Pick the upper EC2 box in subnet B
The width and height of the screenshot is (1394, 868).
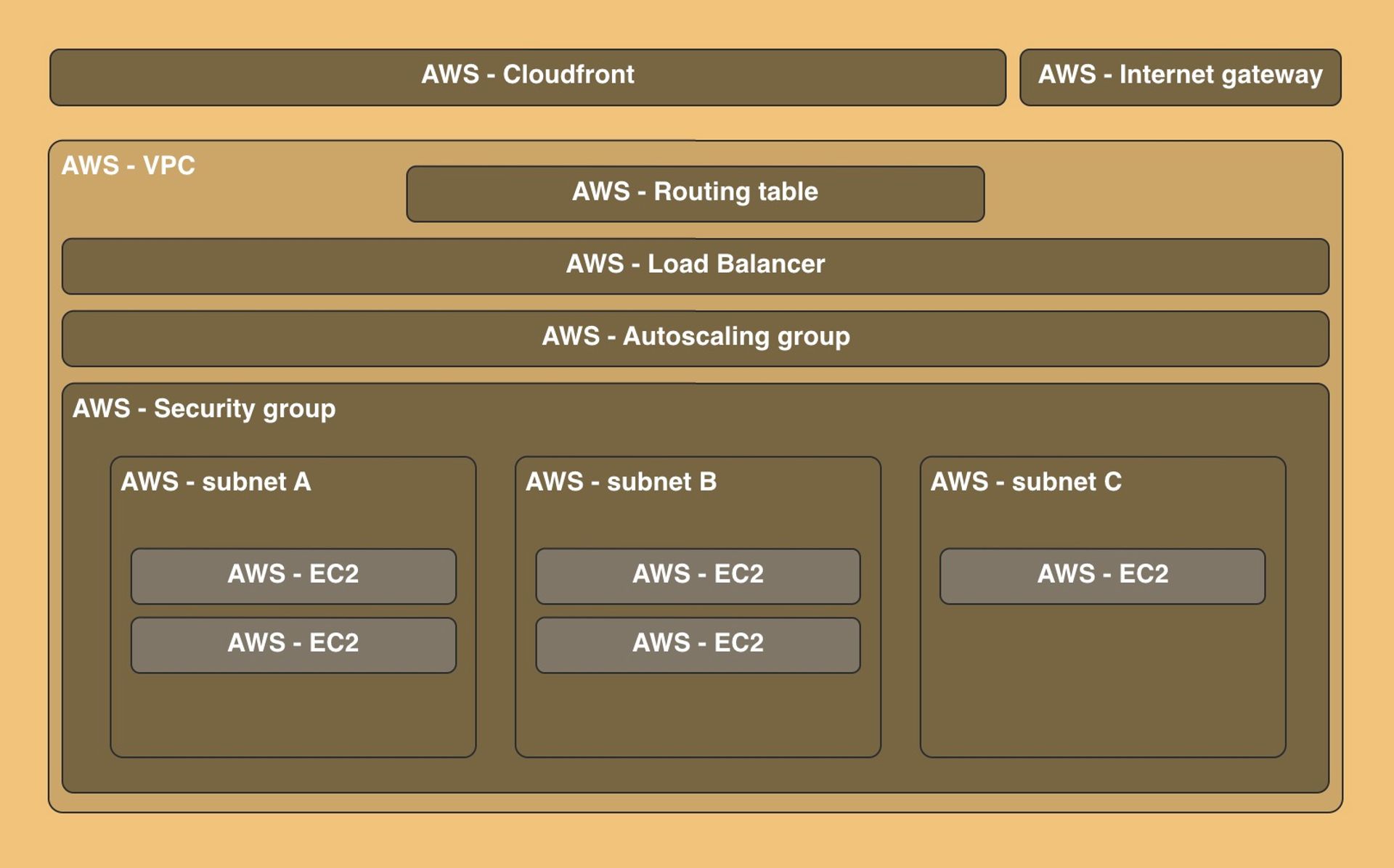[698, 576]
